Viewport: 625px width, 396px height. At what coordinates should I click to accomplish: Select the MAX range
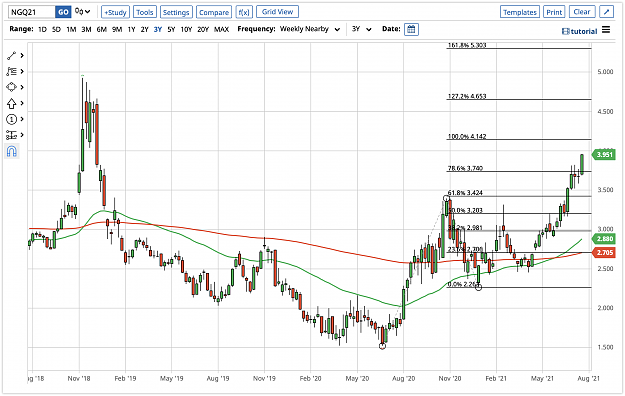pyautogui.click(x=221, y=29)
